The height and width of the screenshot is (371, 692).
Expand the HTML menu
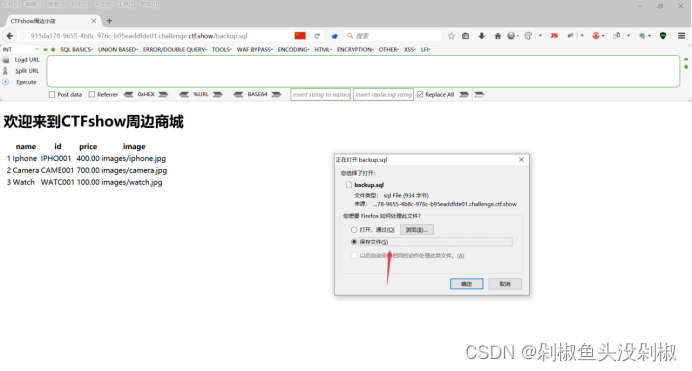click(x=323, y=49)
